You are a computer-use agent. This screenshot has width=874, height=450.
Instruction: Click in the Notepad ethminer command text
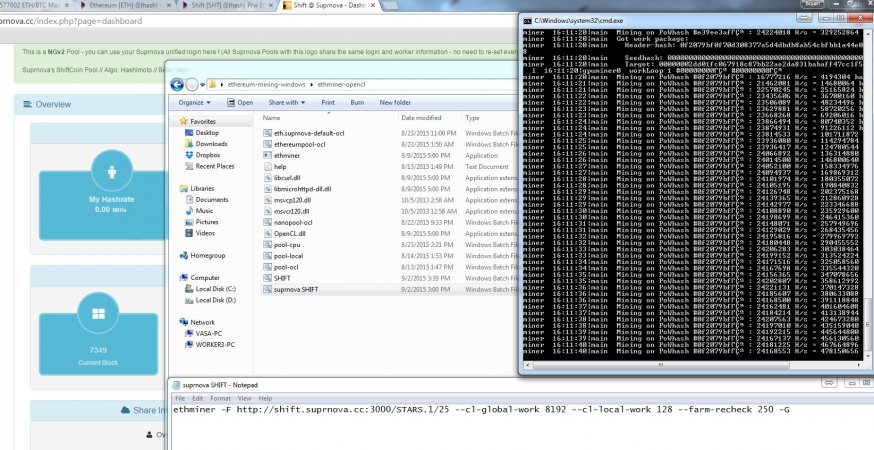[x=481, y=410]
